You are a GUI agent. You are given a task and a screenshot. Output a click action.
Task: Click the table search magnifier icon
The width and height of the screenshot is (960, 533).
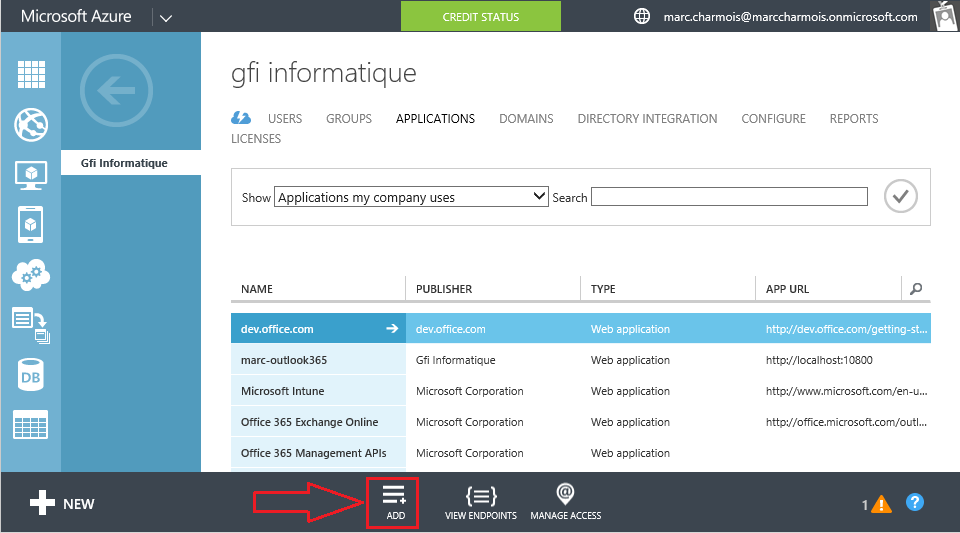pos(916,288)
